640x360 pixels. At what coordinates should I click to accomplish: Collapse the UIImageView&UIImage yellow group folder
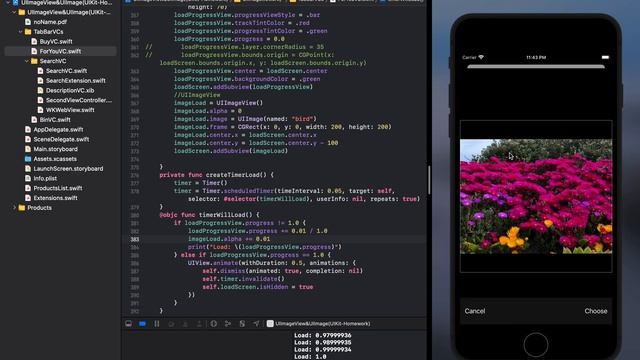click(15, 12)
